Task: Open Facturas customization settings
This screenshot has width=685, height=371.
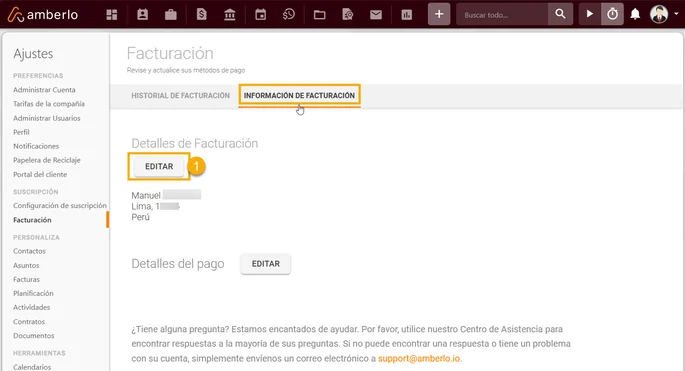Action: (26, 279)
